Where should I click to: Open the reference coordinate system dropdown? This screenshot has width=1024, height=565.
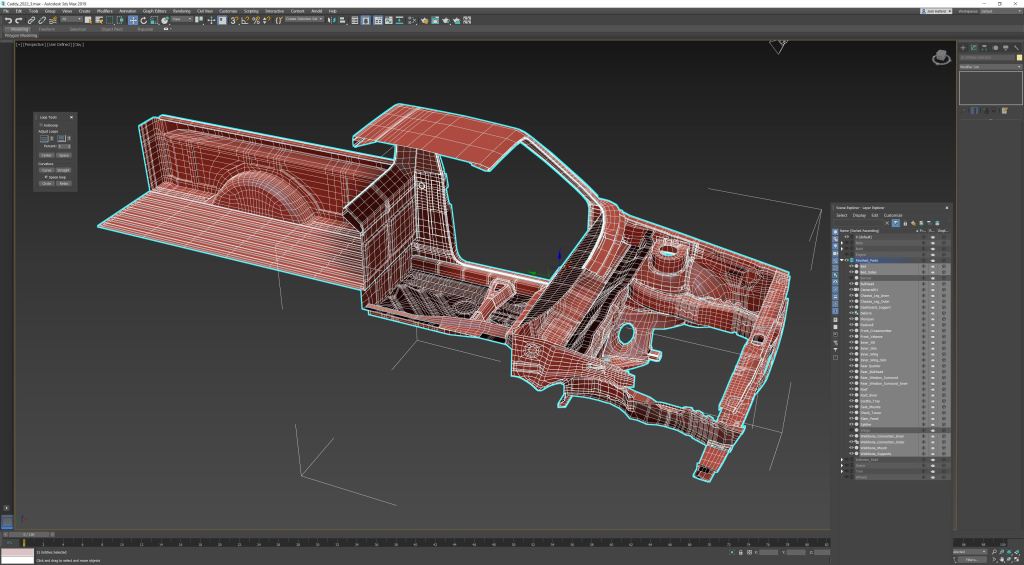[183, 20]
